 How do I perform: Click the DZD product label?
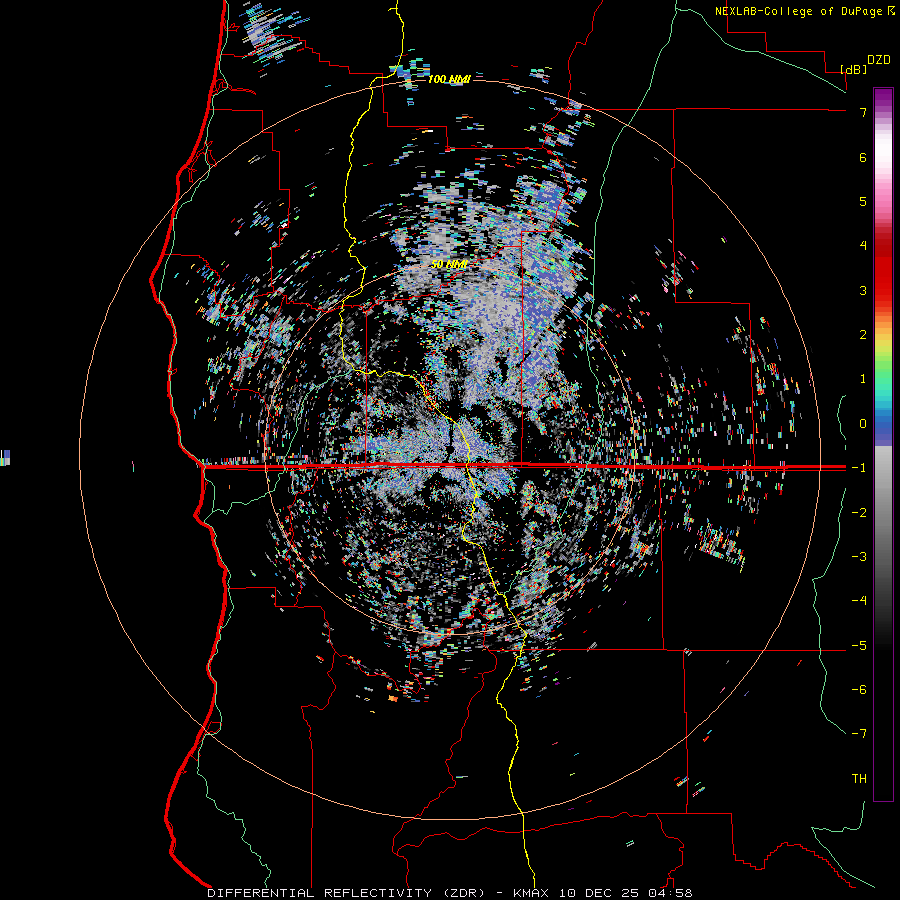(879, 60)
